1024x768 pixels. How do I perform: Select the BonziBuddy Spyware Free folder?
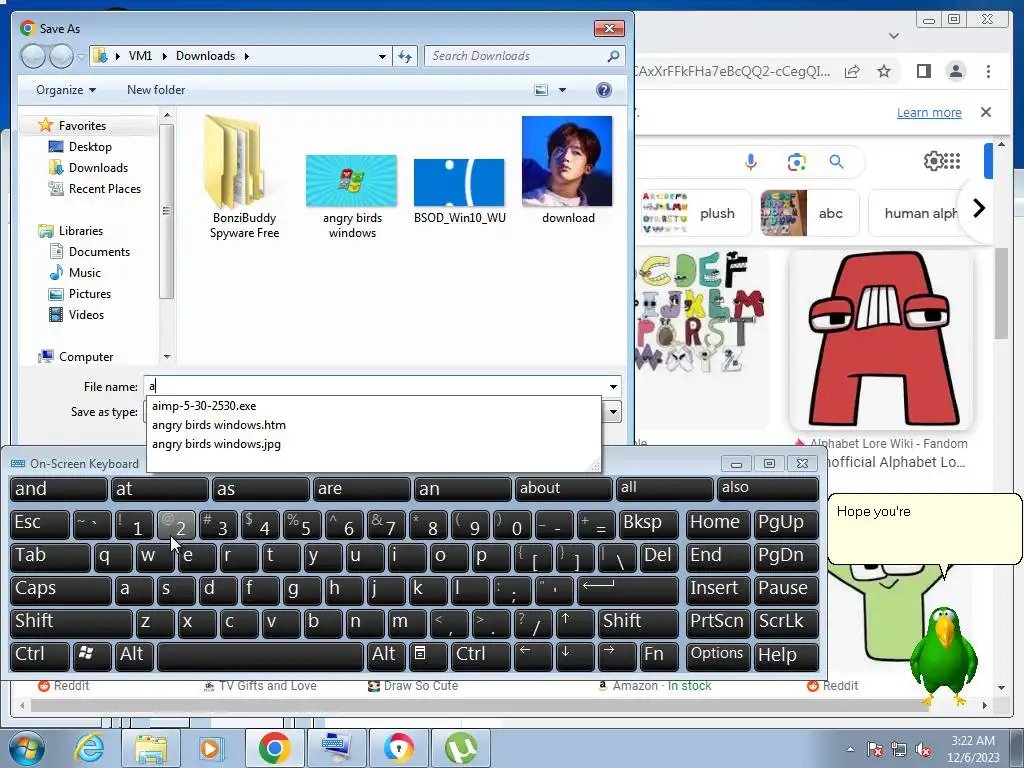(x=244, y=178)
